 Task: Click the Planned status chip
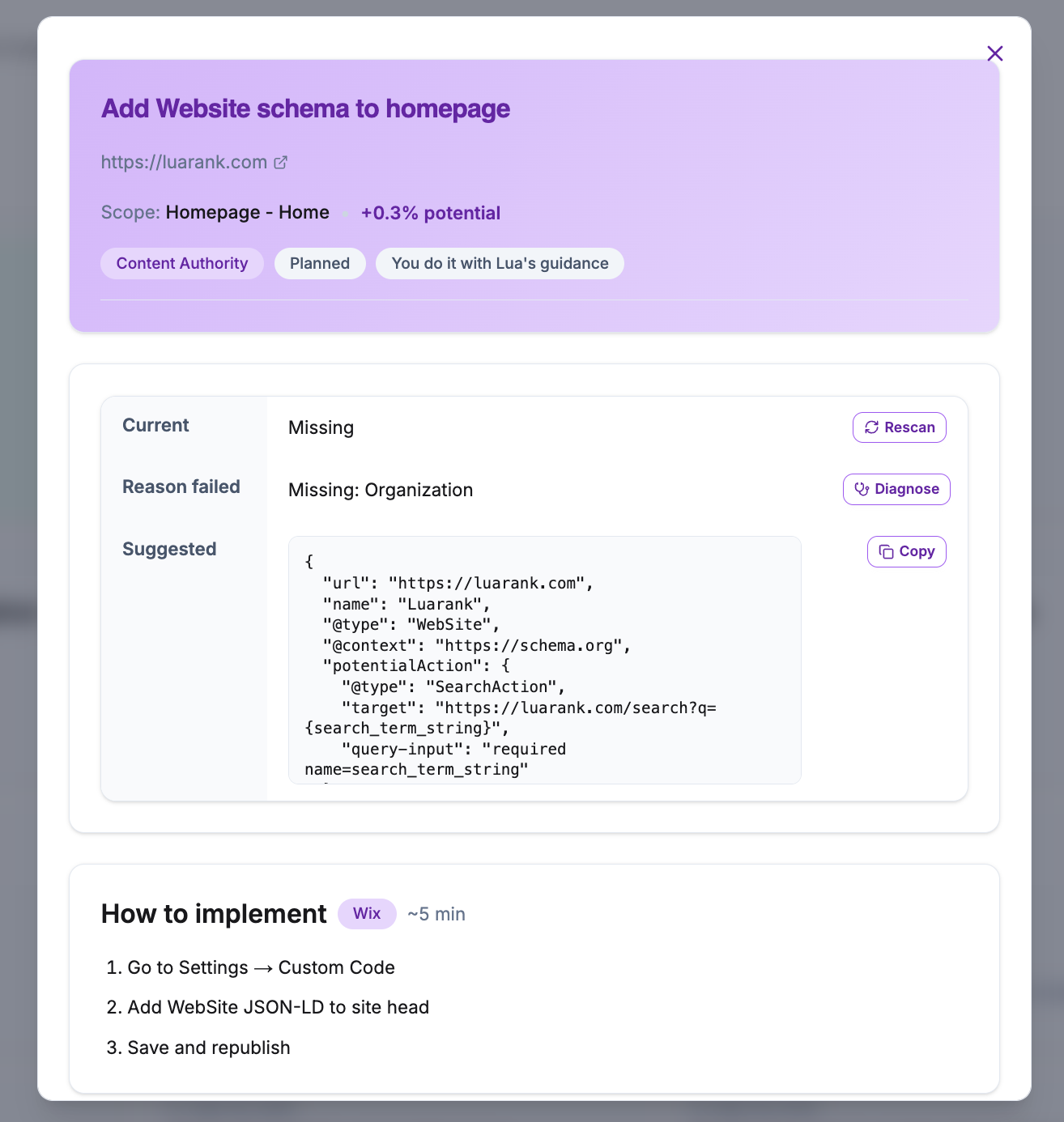(320, 263)
